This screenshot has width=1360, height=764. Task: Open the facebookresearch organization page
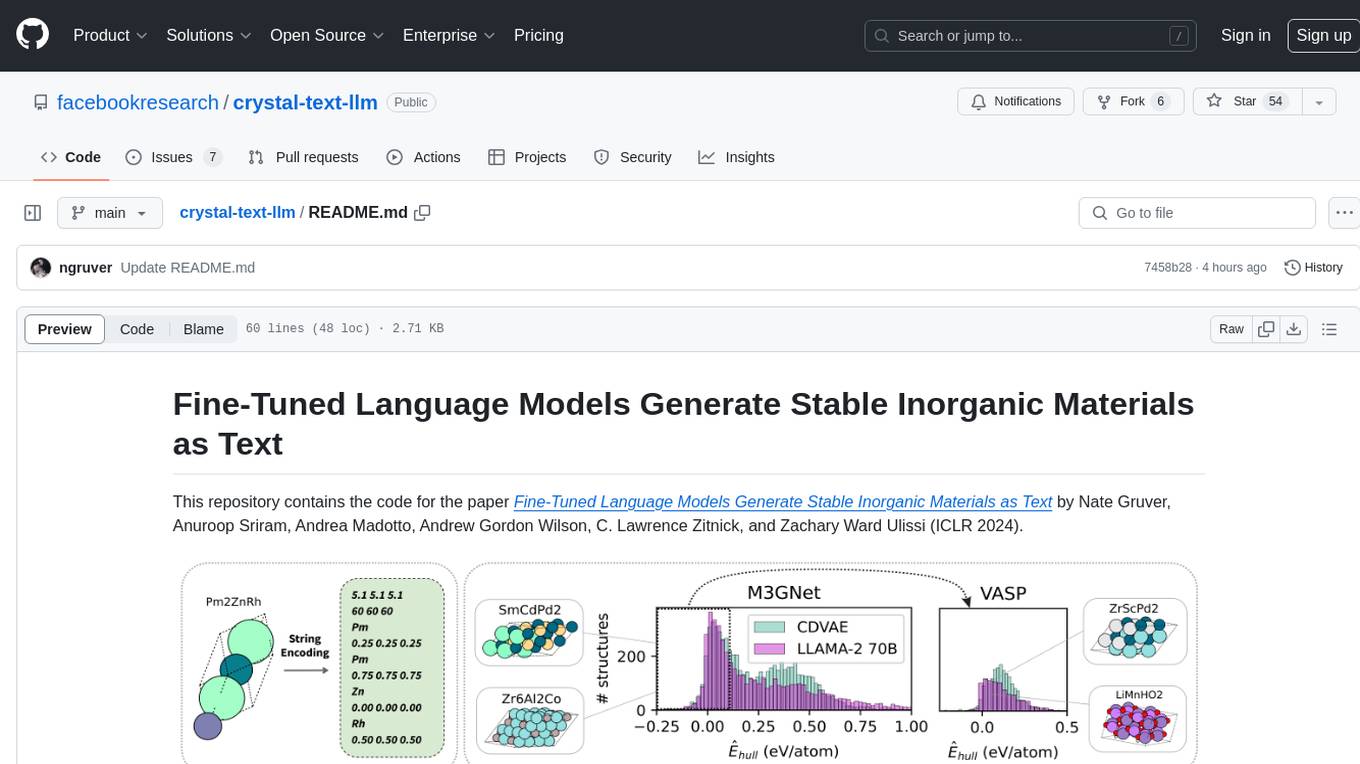pyautogui.click(x=138, y=102)
